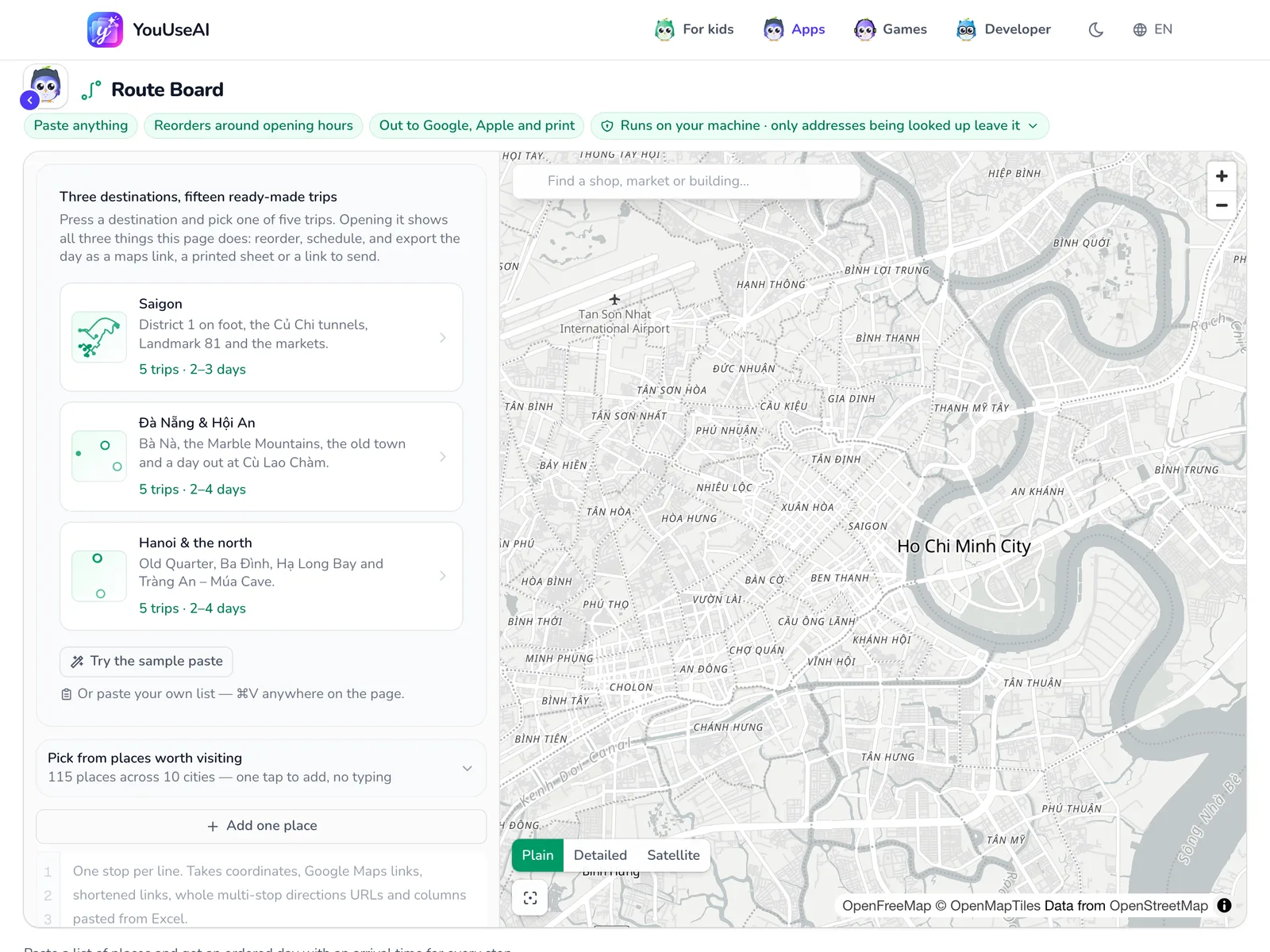Open the Games menu item
This screenshot has height=952, width=1270.
[x=891, y=29]
